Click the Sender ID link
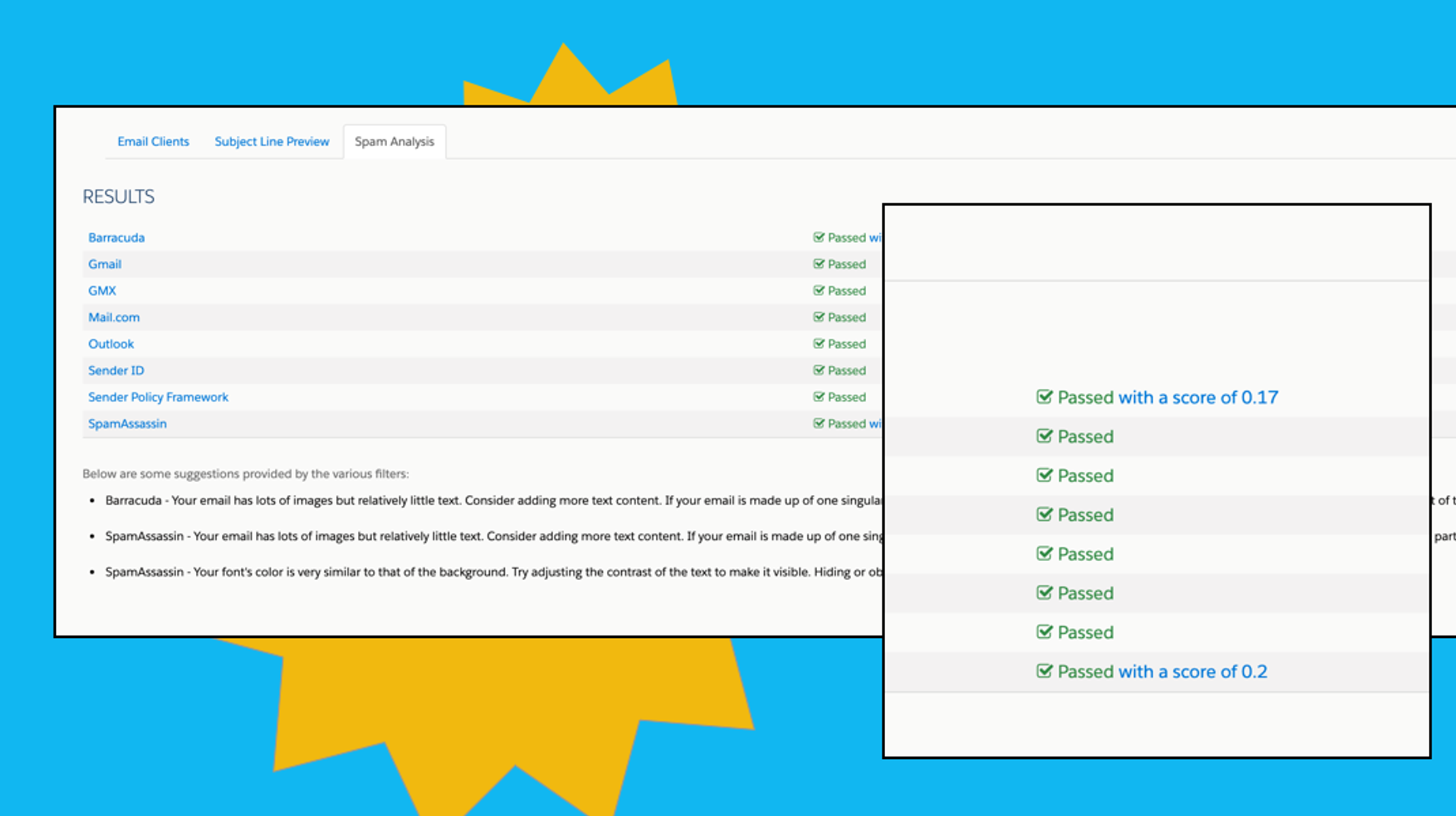The width and height of the screenshot is (1456, 816). (116, 370)
